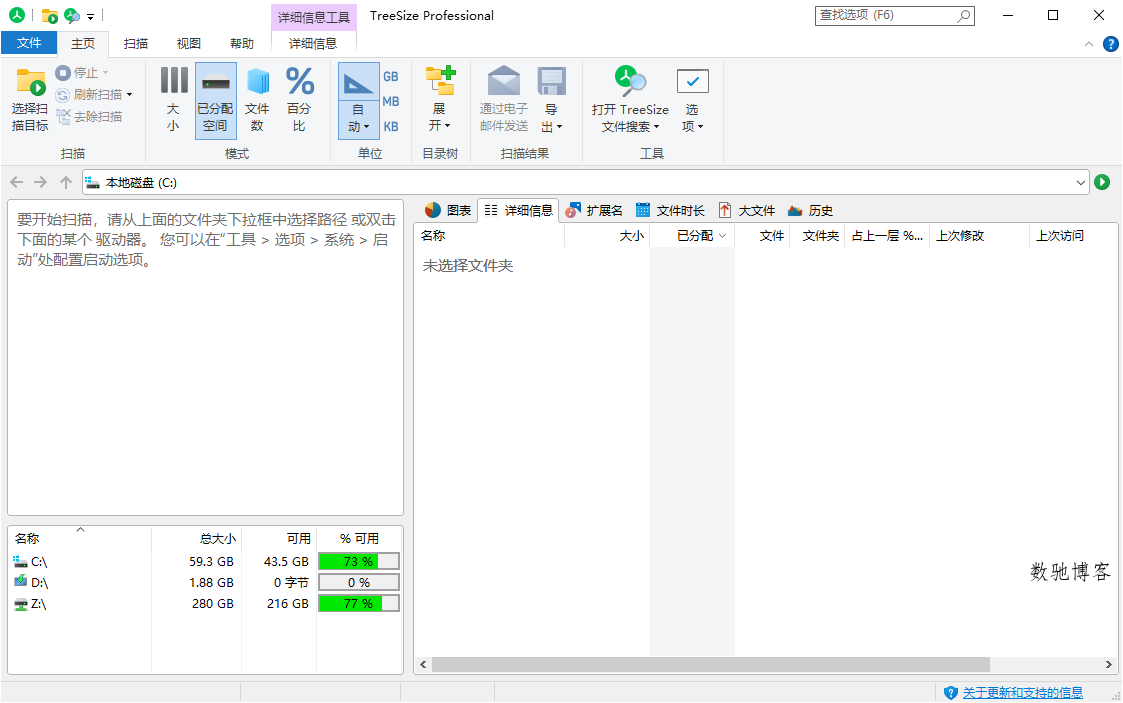This screenshot has width=1123, height=703.
Task: Click 通过电子邮件发送 envelope icon
Action: pyautogui.click(x=503, y=81)
